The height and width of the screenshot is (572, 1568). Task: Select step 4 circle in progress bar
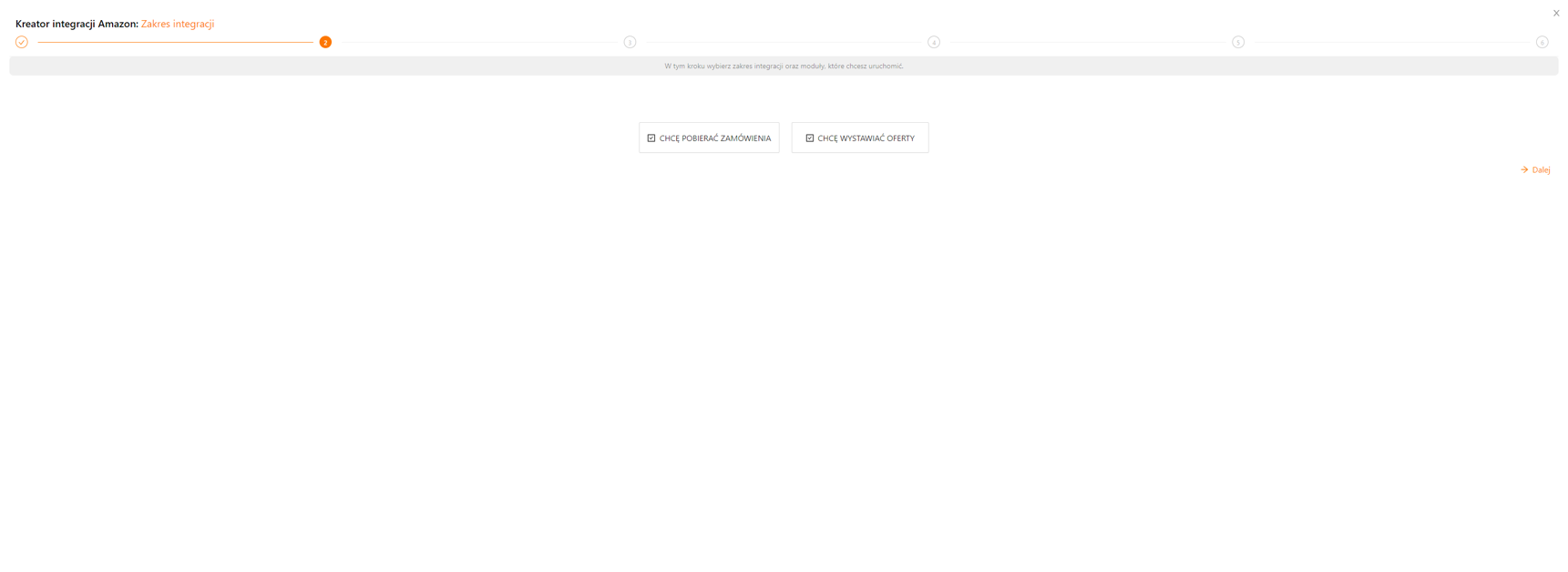934,42
